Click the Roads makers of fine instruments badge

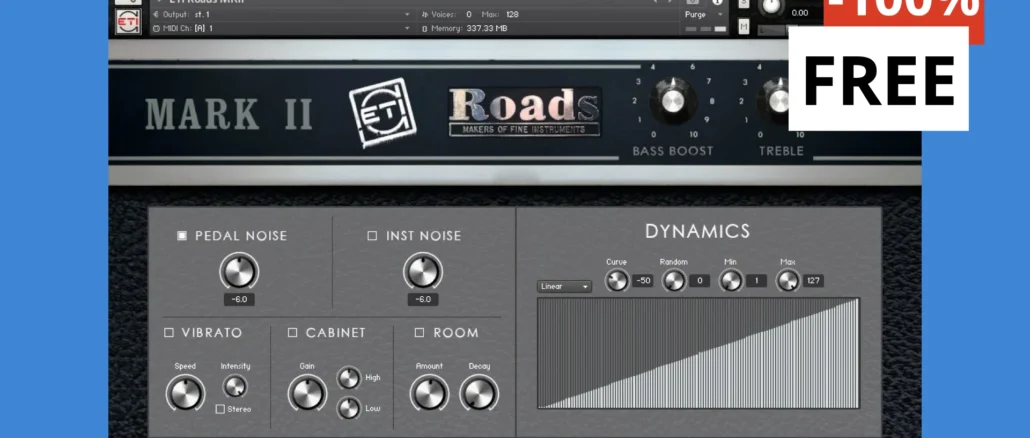pyautogui.click(x=525, y=112)
